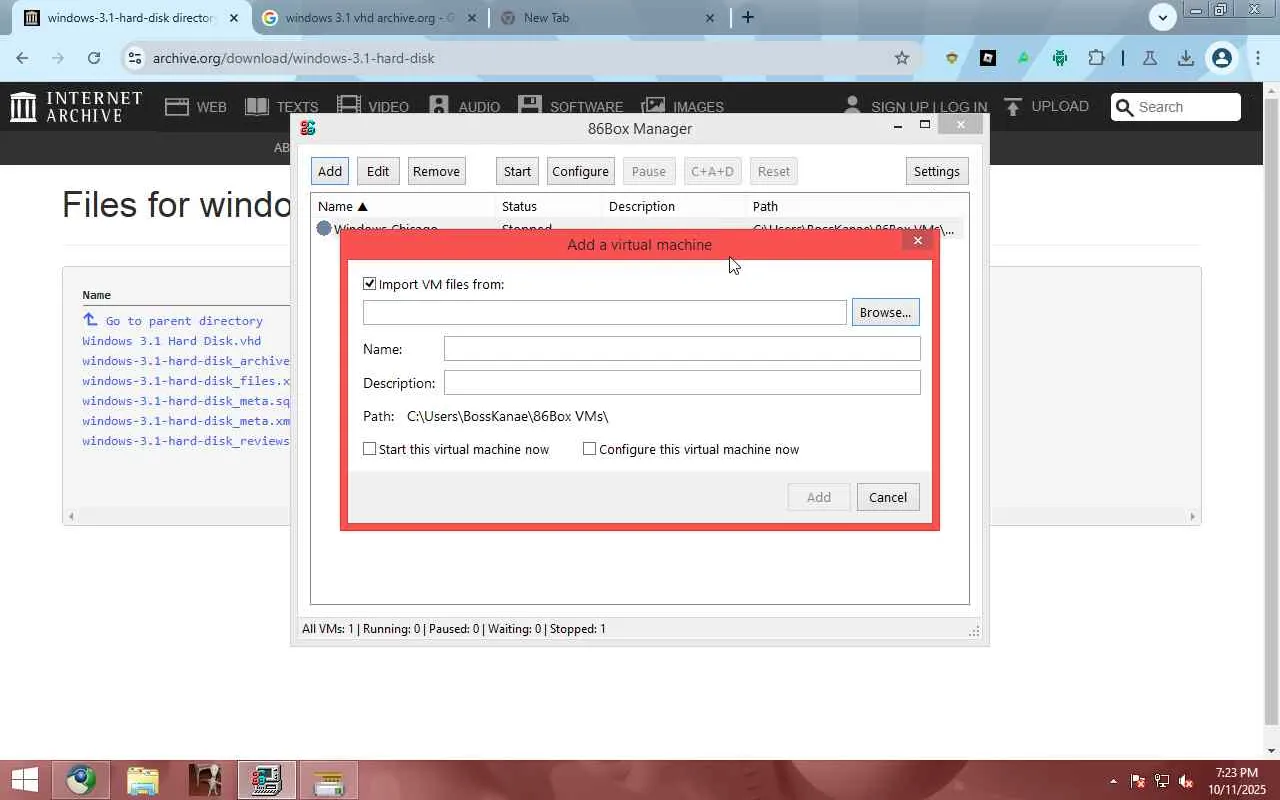Open a new browser tab
Viewport: 1280px width, 800px height.
click(747, 17)
